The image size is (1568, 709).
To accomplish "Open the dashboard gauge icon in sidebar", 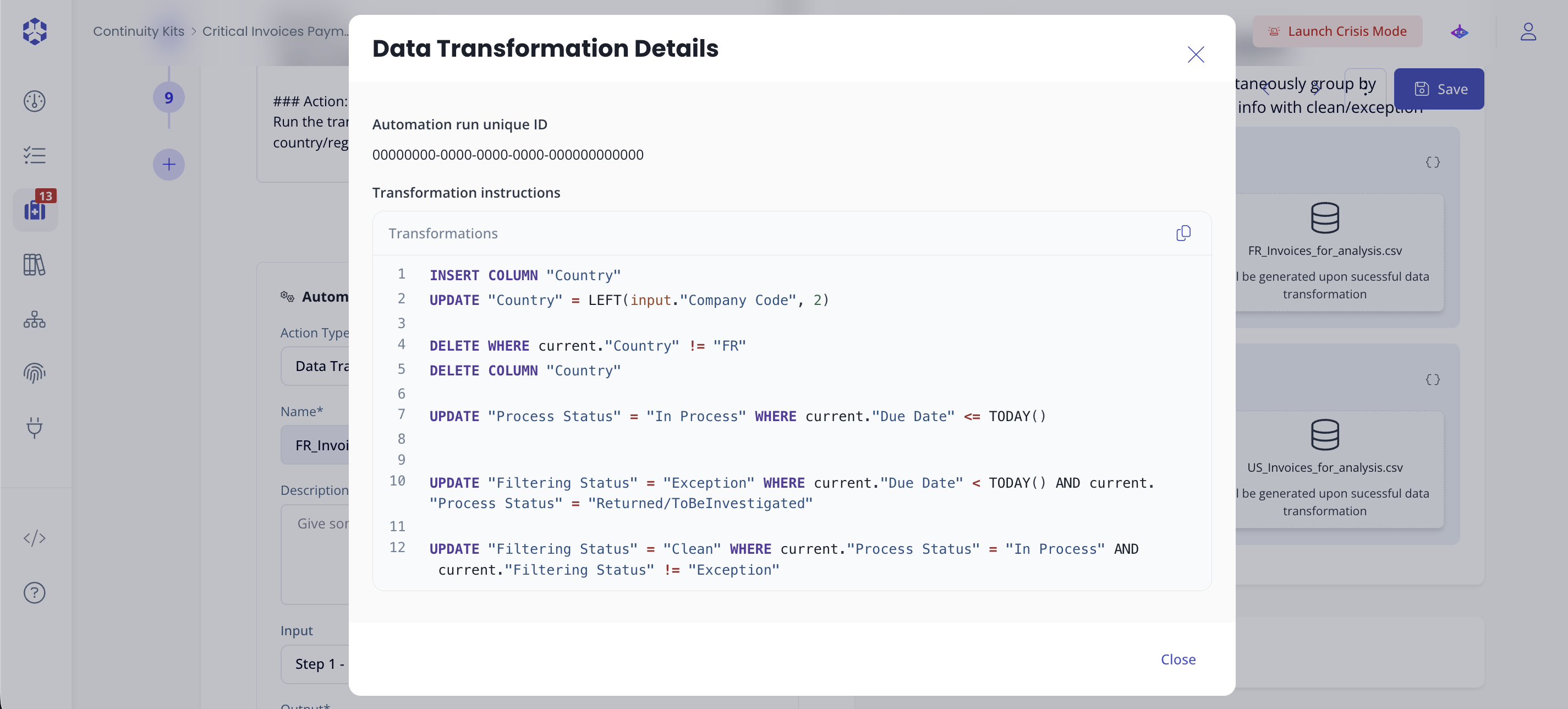I will pyautogui.click(x=35, y=101).
